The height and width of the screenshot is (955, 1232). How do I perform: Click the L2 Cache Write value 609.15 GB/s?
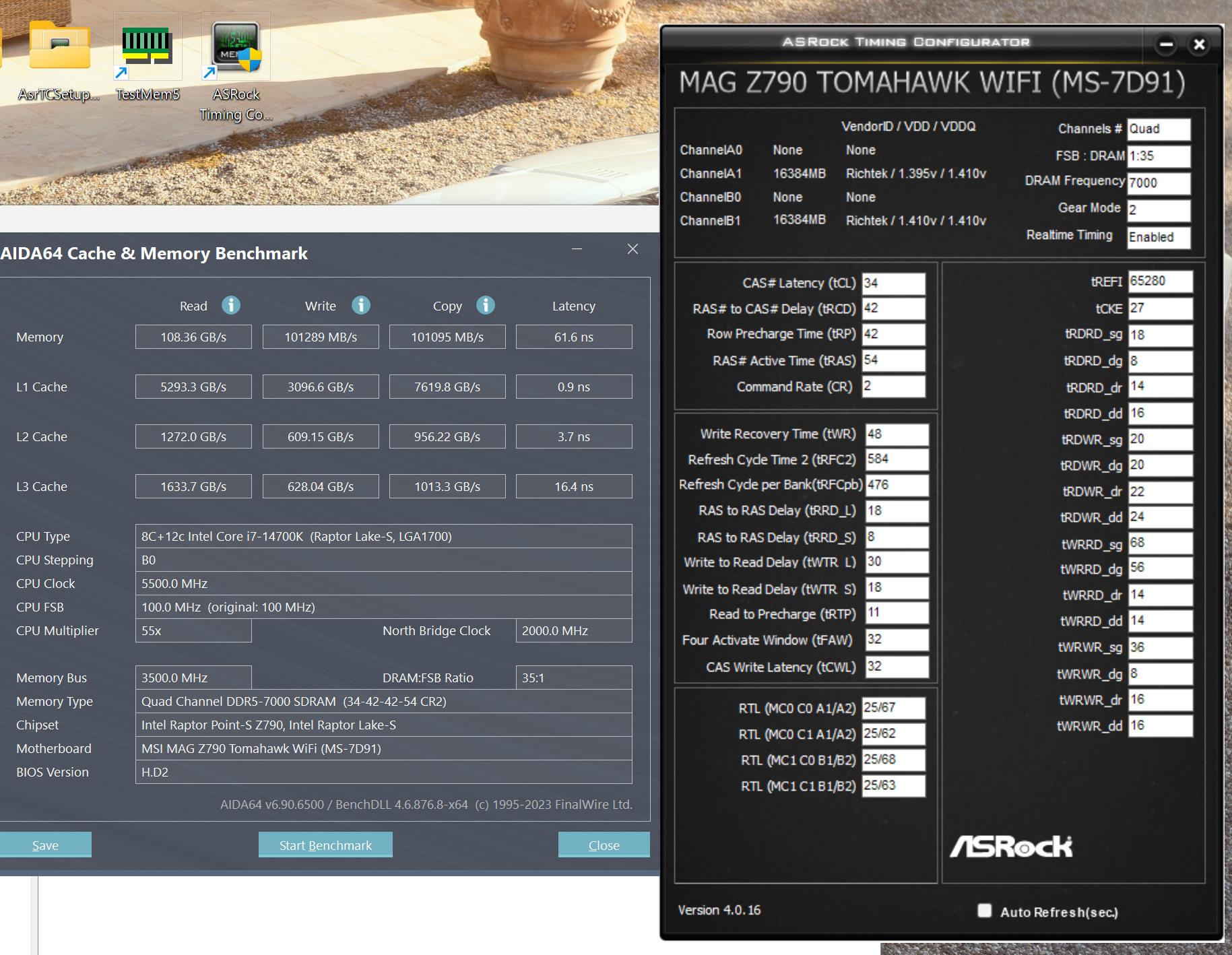[321, 436]
